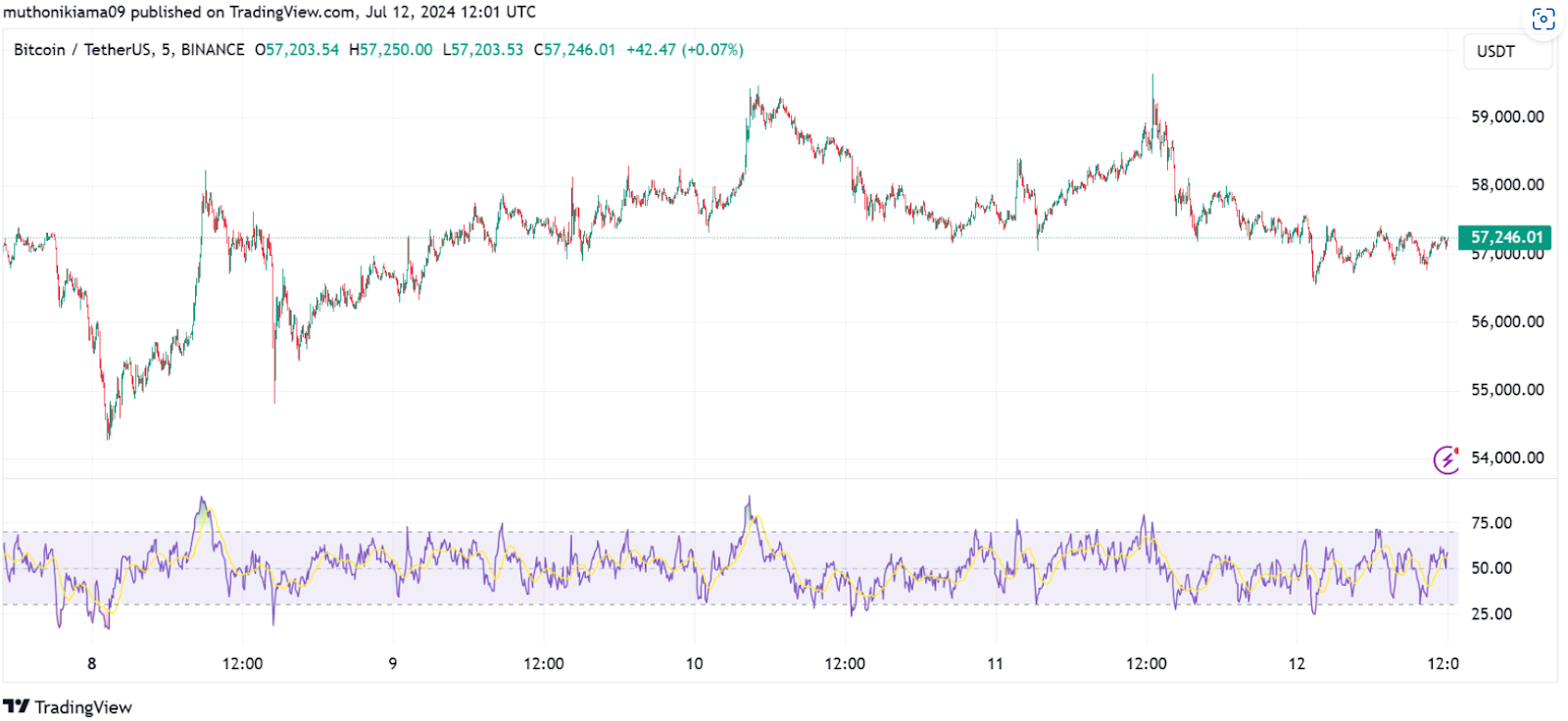This screenshot has width=1568, height=721.
Task: Click the purple lightning bolt icon
Action: click(x=1446, y=458)
